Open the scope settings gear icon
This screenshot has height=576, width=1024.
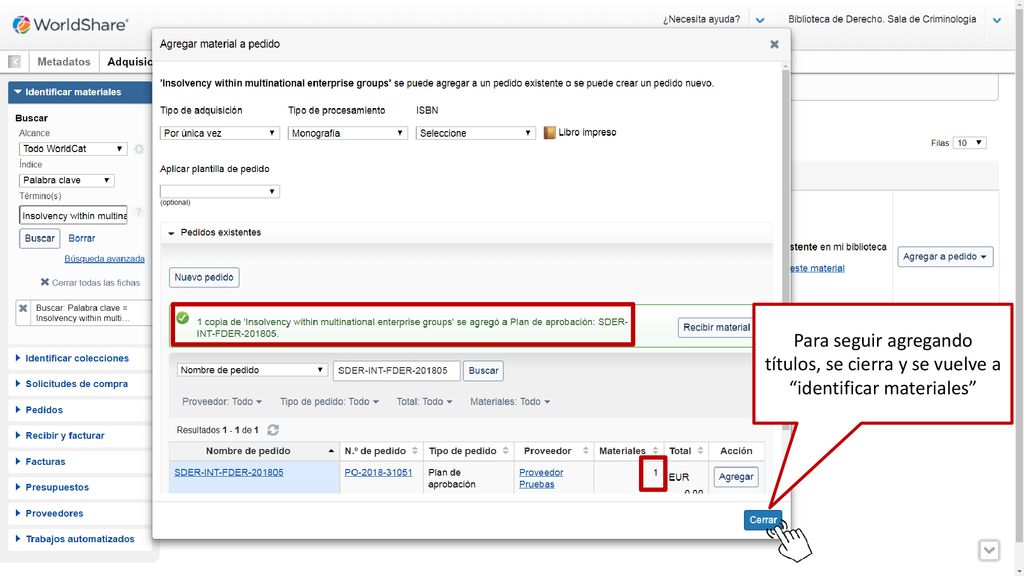coord(138,149)
